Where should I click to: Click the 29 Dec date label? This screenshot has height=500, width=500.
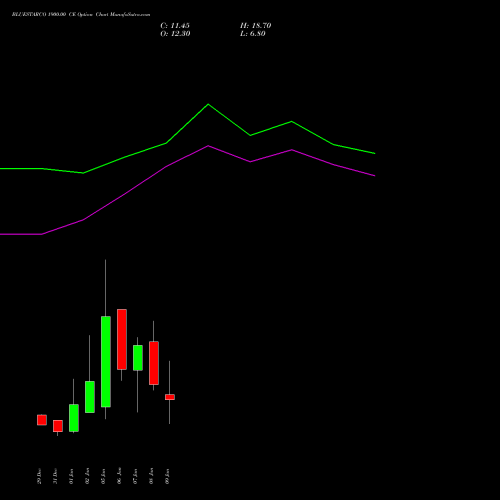point(39,476)
